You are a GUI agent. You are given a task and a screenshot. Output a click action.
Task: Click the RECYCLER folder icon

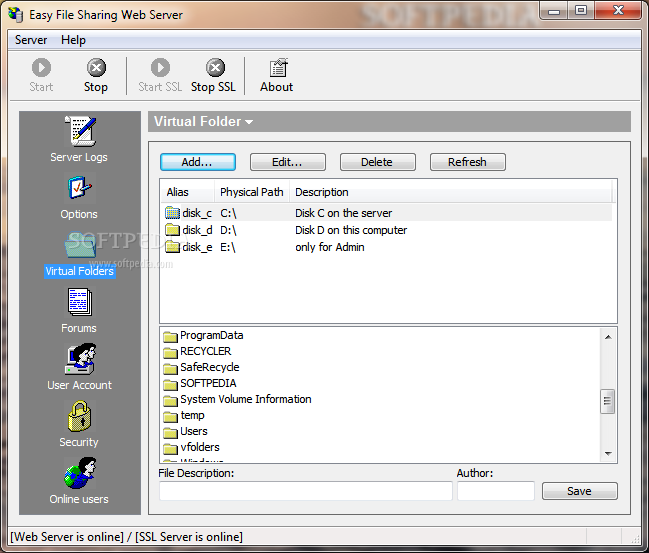tap(170, 352)
